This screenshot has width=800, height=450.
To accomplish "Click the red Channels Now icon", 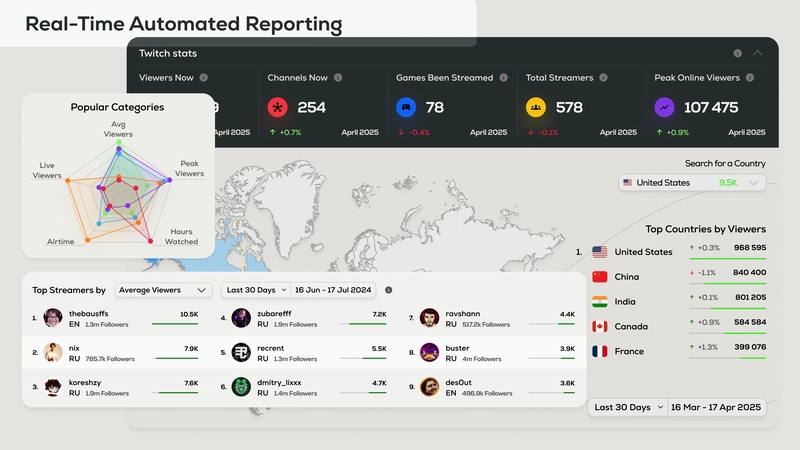I will pos(278,107).
